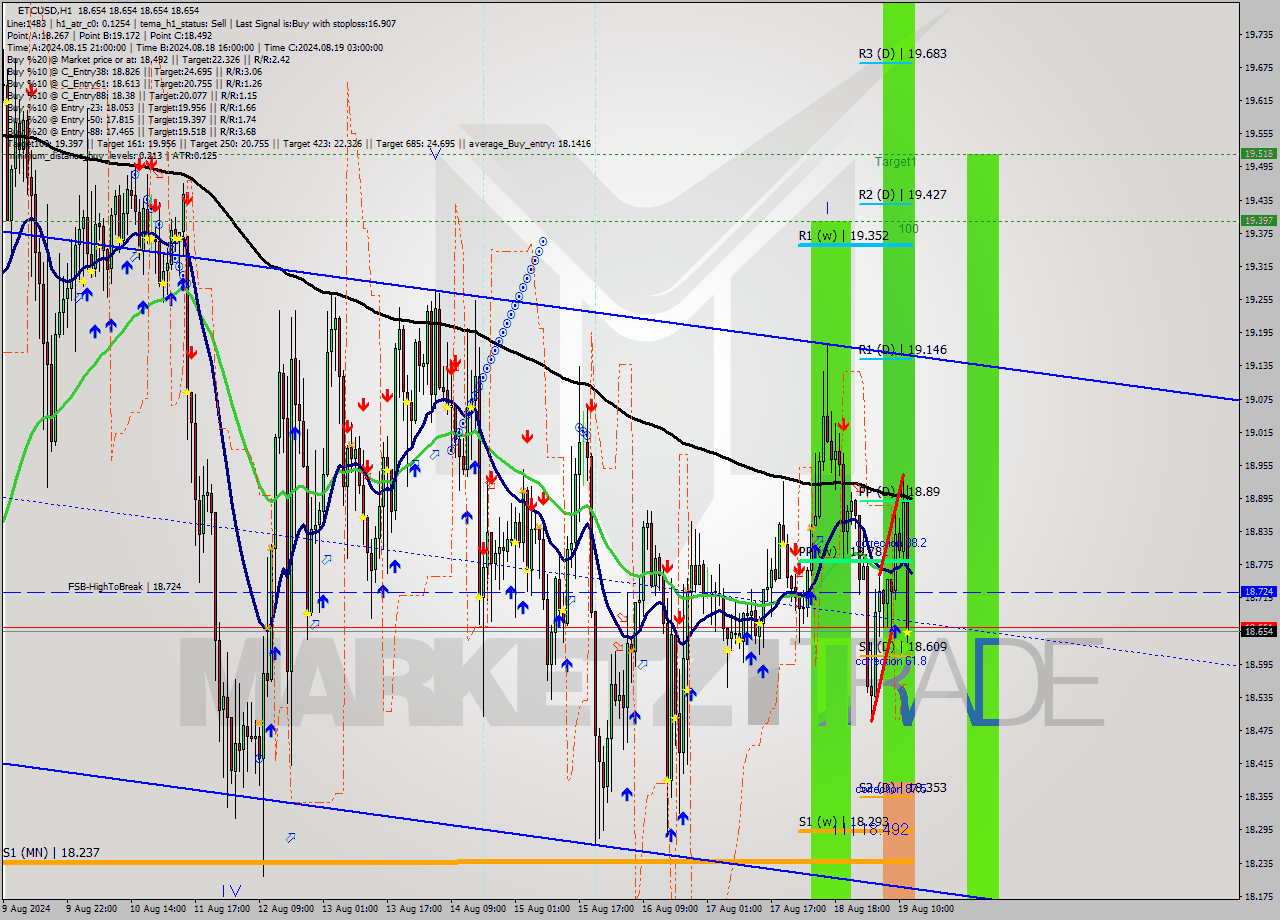Click the 18.955 price axis label
The width and height of the screenshot is (1280, 920).
point(1258,465)
